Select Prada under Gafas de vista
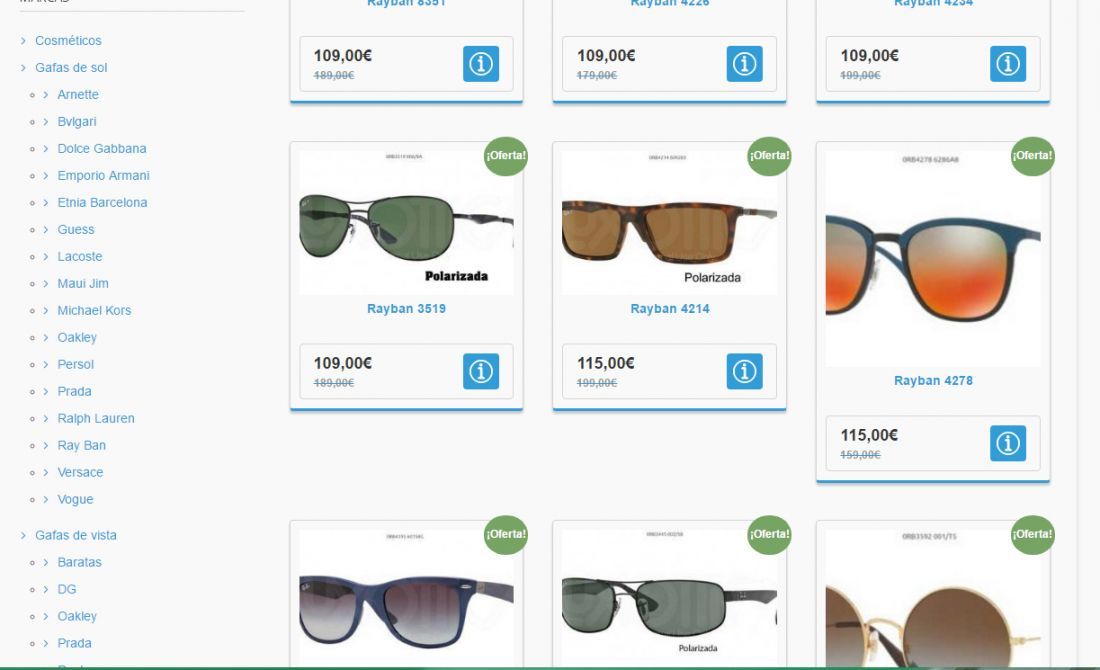This screenshot has width=1100, height=670. pyautogui.click(x=74, y=643)
